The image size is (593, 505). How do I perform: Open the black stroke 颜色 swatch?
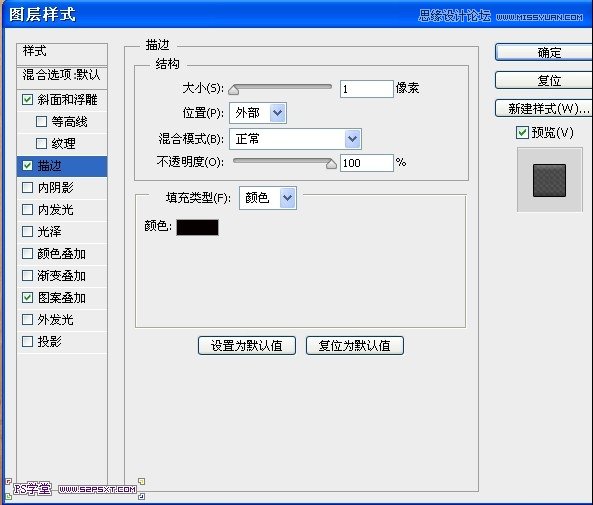197,227
